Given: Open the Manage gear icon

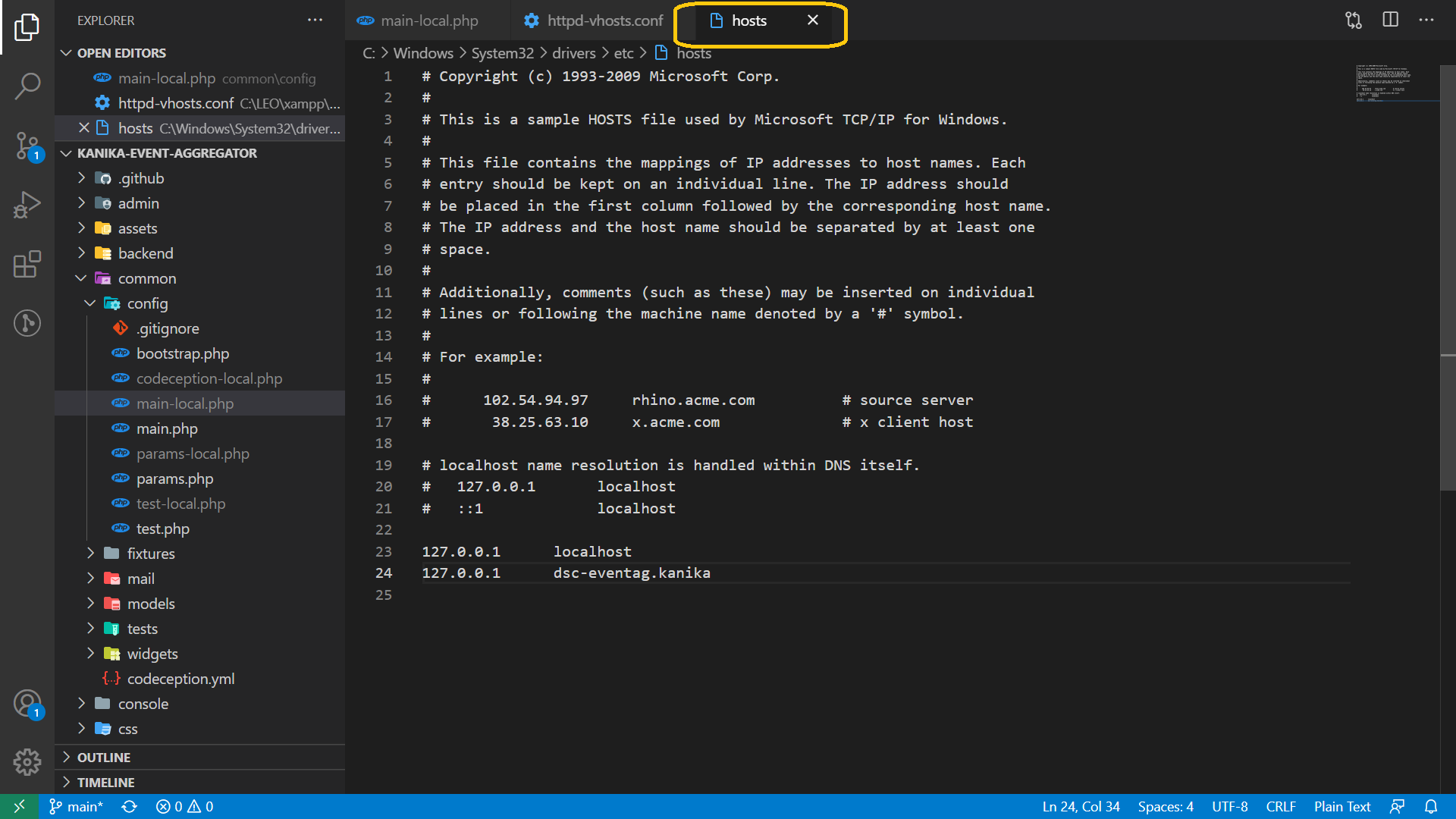Looking at the screenshot, I should (27, 761).
